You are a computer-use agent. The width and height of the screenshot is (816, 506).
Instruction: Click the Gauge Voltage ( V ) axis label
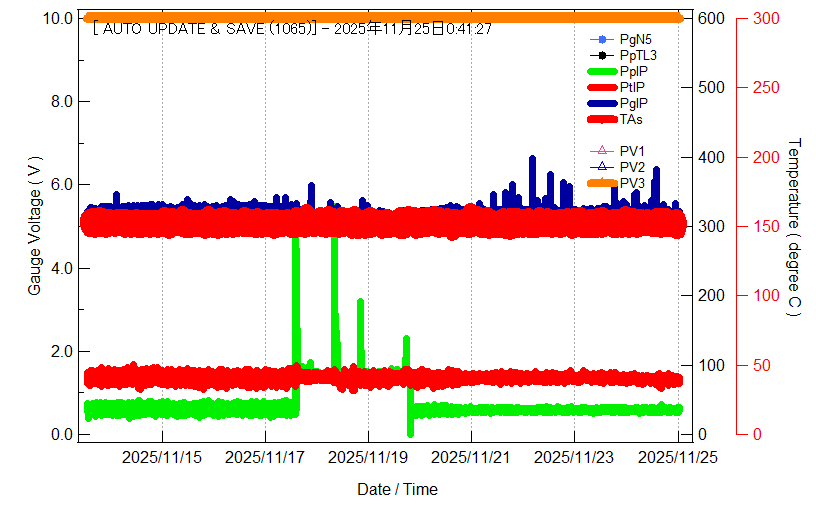[35, 226]
